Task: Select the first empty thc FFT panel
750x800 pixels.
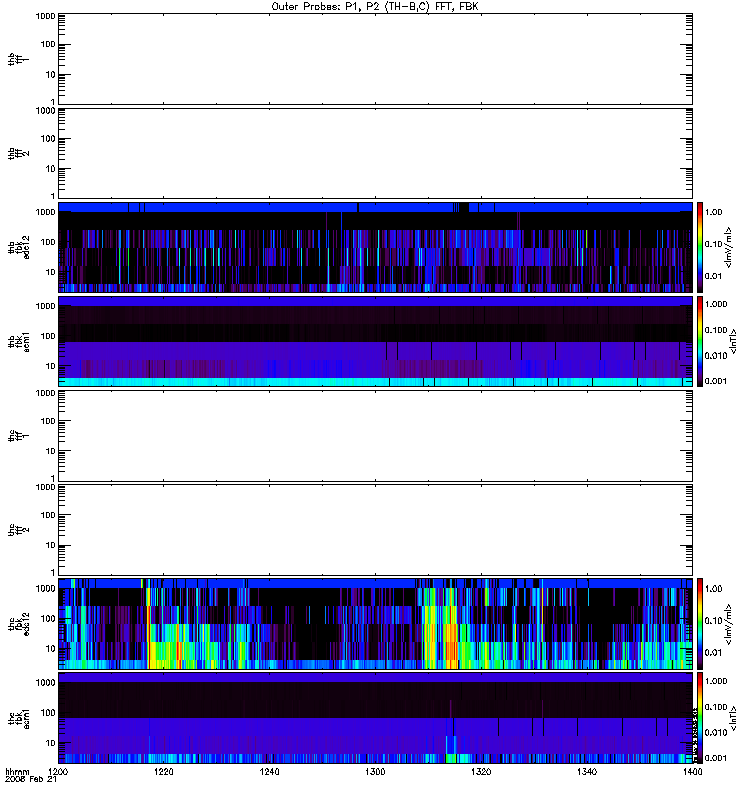Action: click(x=375, y=434)
